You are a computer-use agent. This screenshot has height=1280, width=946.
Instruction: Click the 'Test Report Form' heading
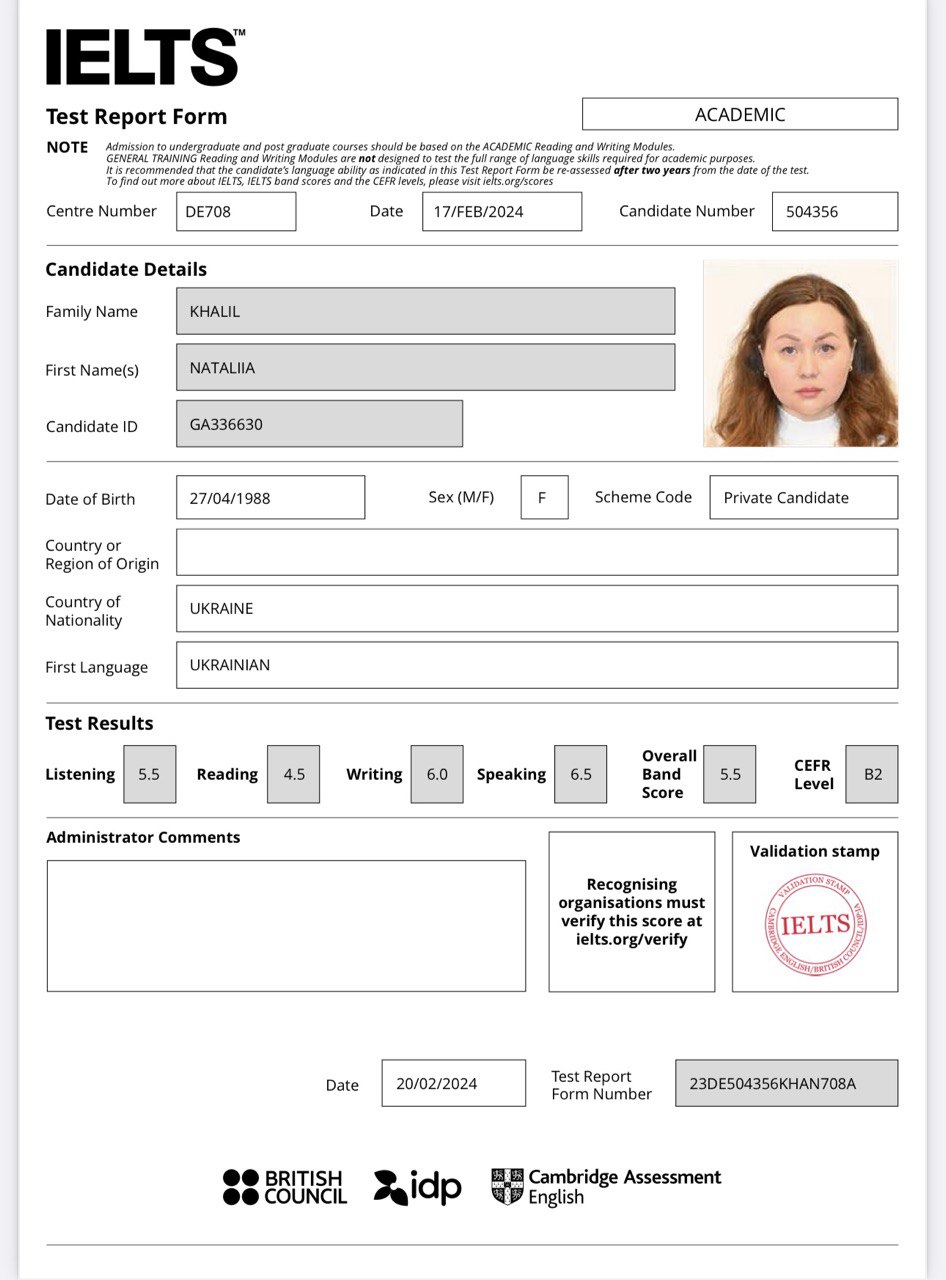coord(137,117)
